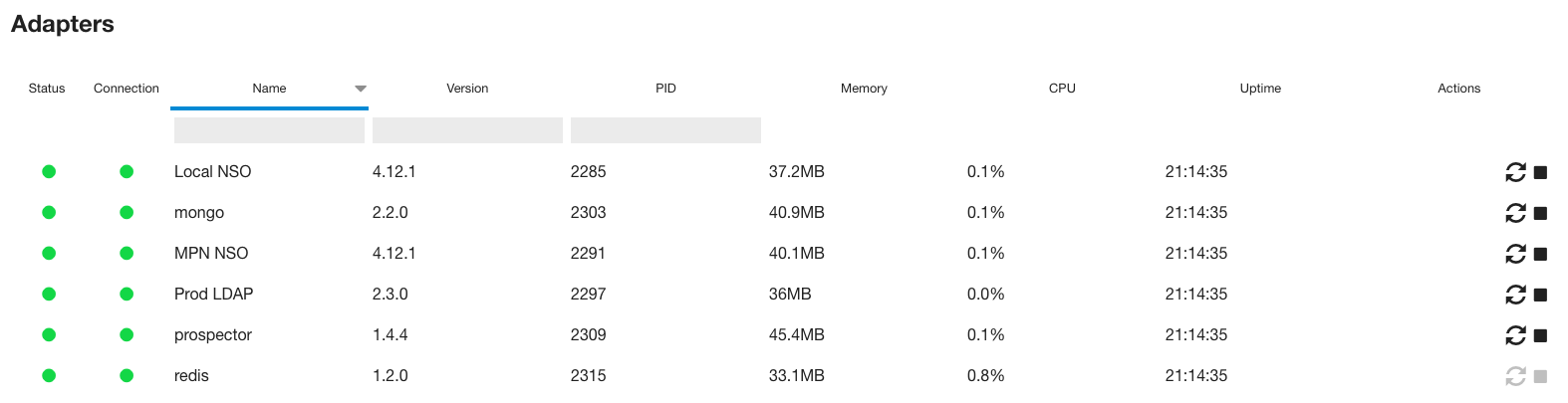
Task: Click the redis status indicator dot
Action: [x=49, y=375]
